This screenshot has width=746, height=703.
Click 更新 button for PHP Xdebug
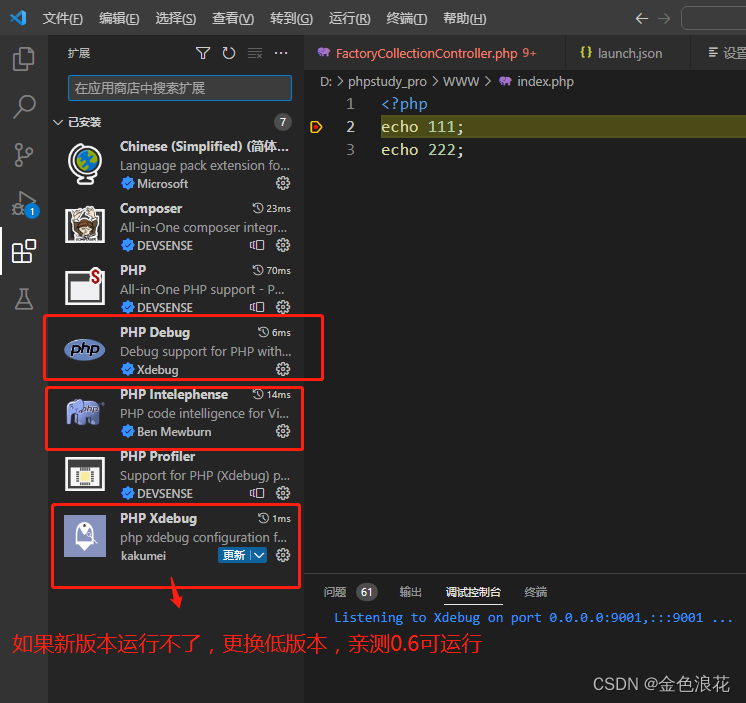(234, 555)
